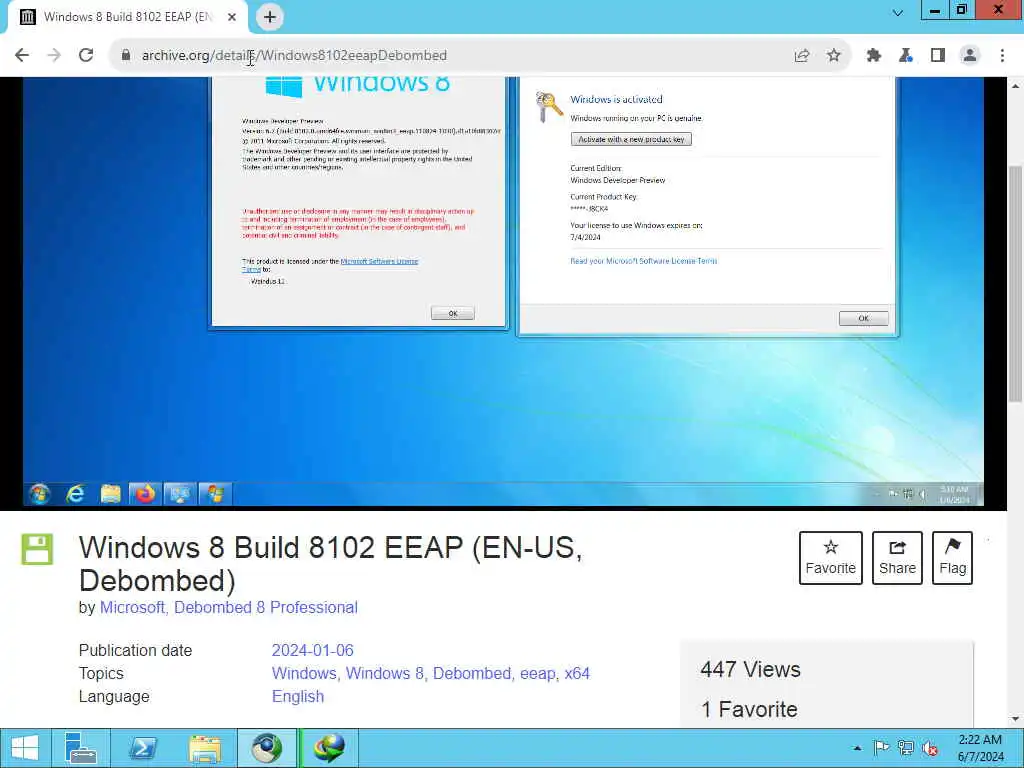Open the Chrome Labs flask icon

pos(906,56)
